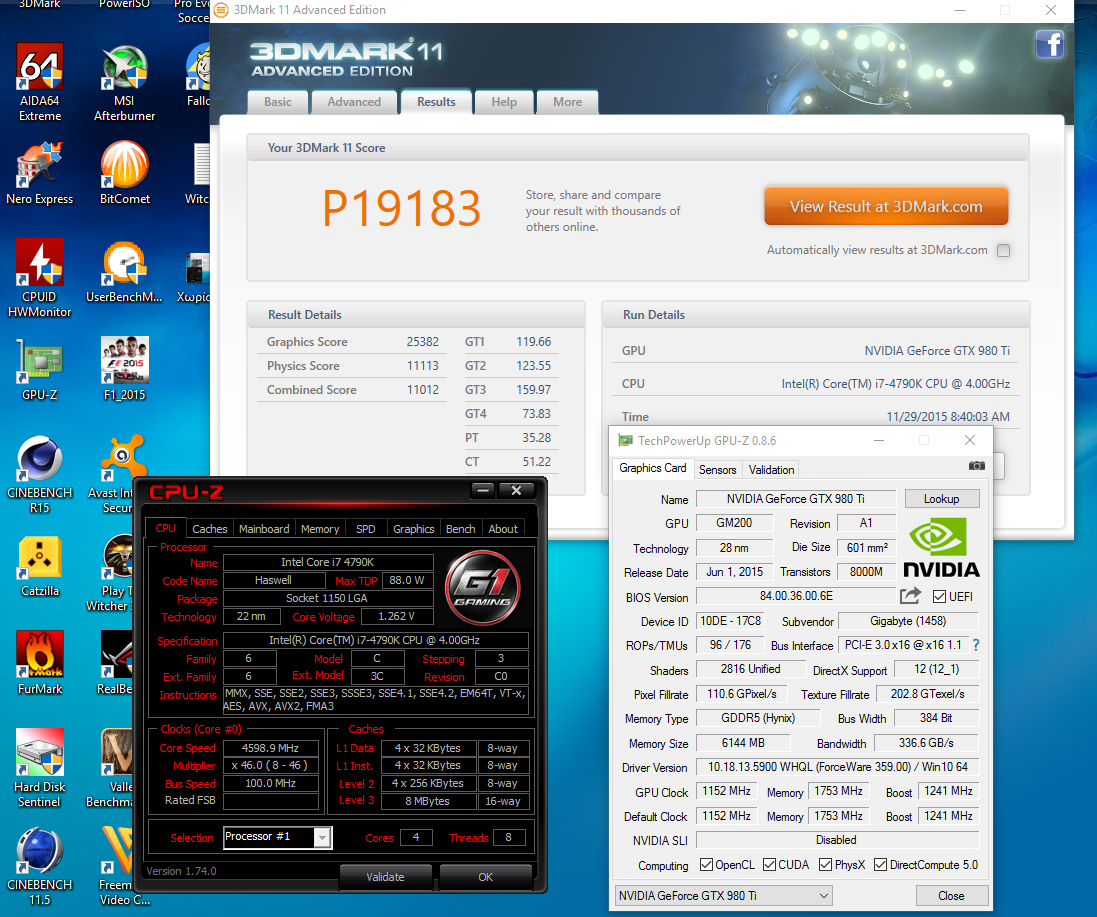Open Help tab in 3DMark
The image size is (1097, 917).
504,102
